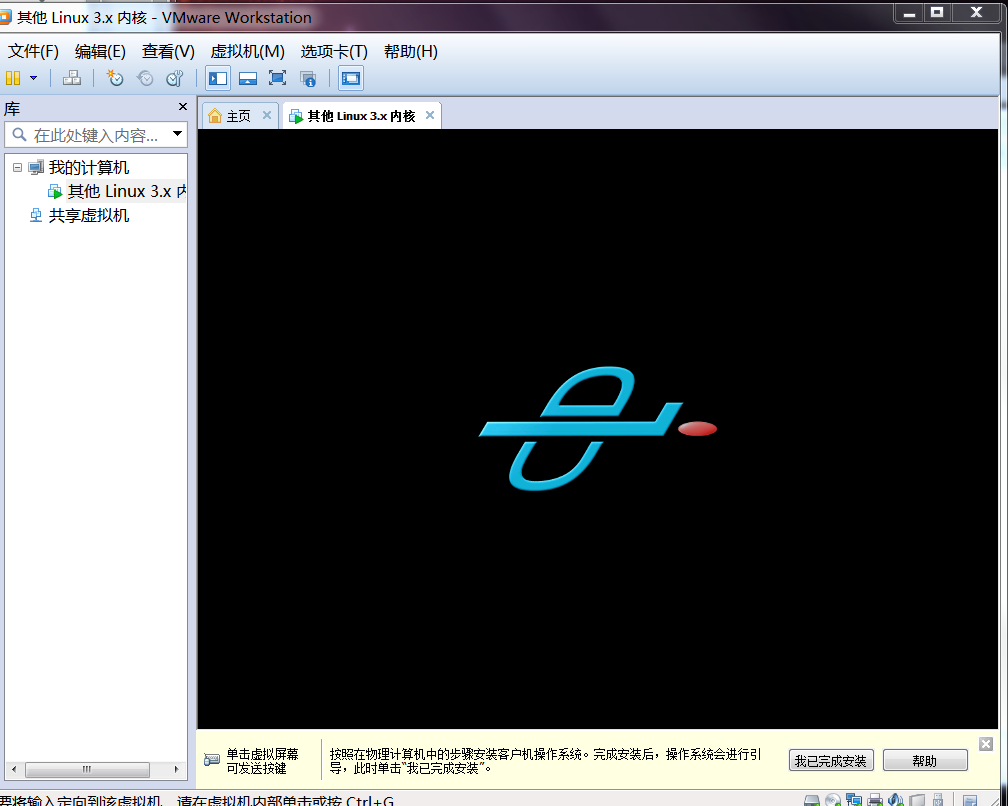Select the 其他 Linux 3.x VM in the library
Screen dimensions: 1008x806
point(127,192)
